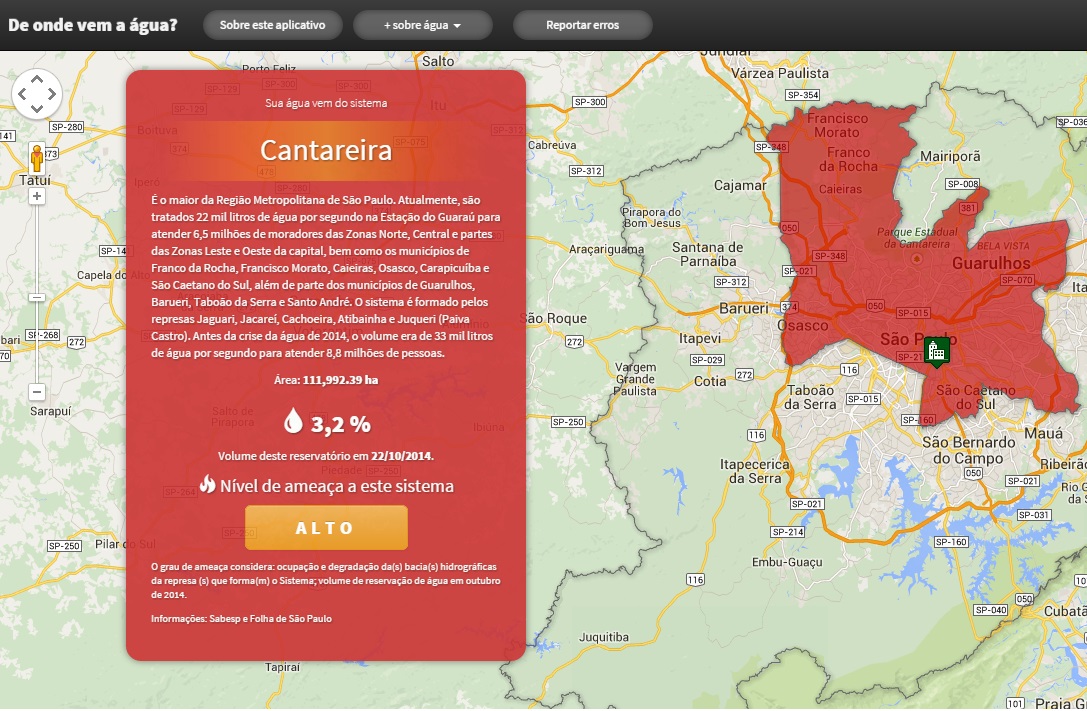Screen dimensions: 1087x711
Task: Click the 'Mauá' label on the map
Action: click(1043, 433)
